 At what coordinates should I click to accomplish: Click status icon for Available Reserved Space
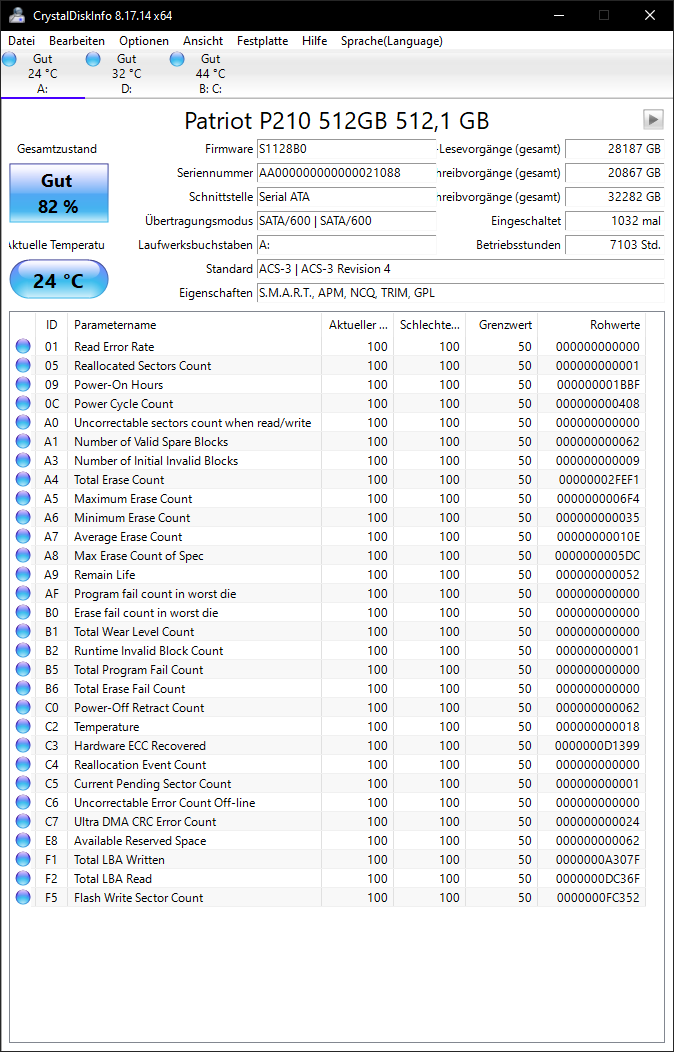(x=23, y=841)
